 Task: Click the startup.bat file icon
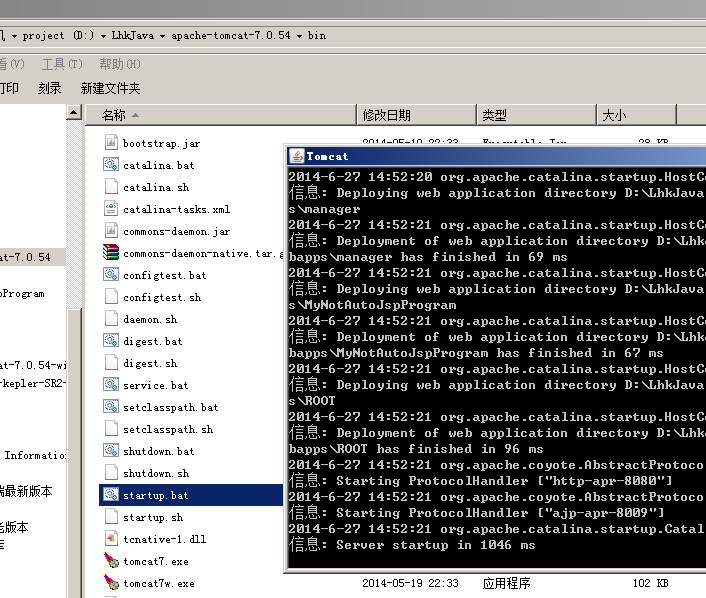tap(111, 494)
